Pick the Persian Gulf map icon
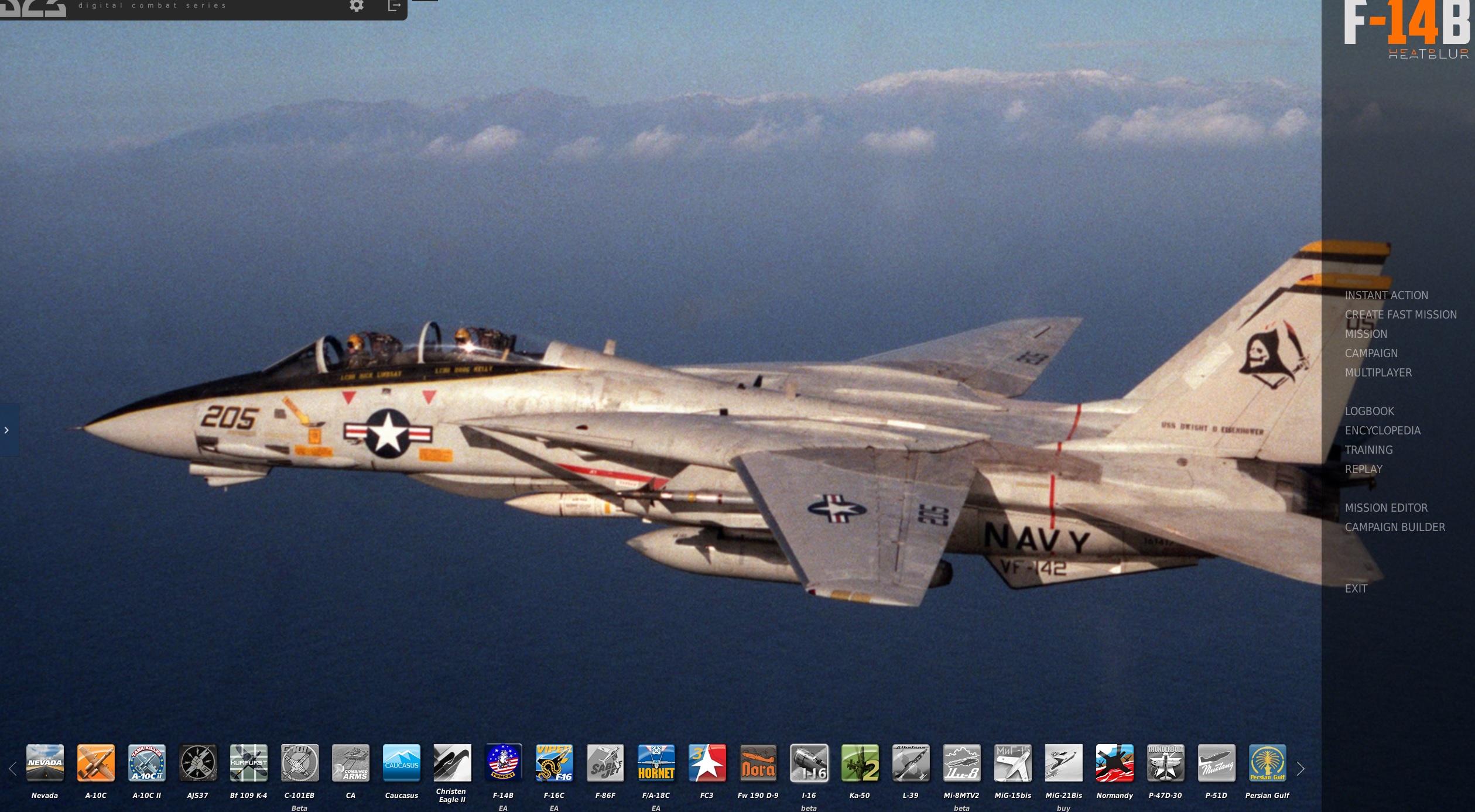Viewport: 1475px width, 812px height. click(x=1267, y=762)
